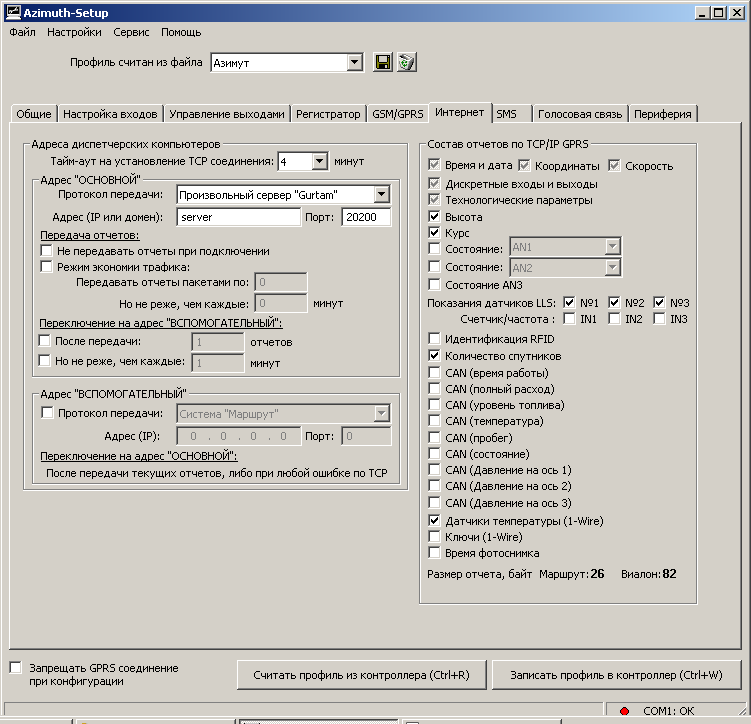Click the save profile floppy disk icon
This screenshot has height=724, width=751.
pos(383,62)
